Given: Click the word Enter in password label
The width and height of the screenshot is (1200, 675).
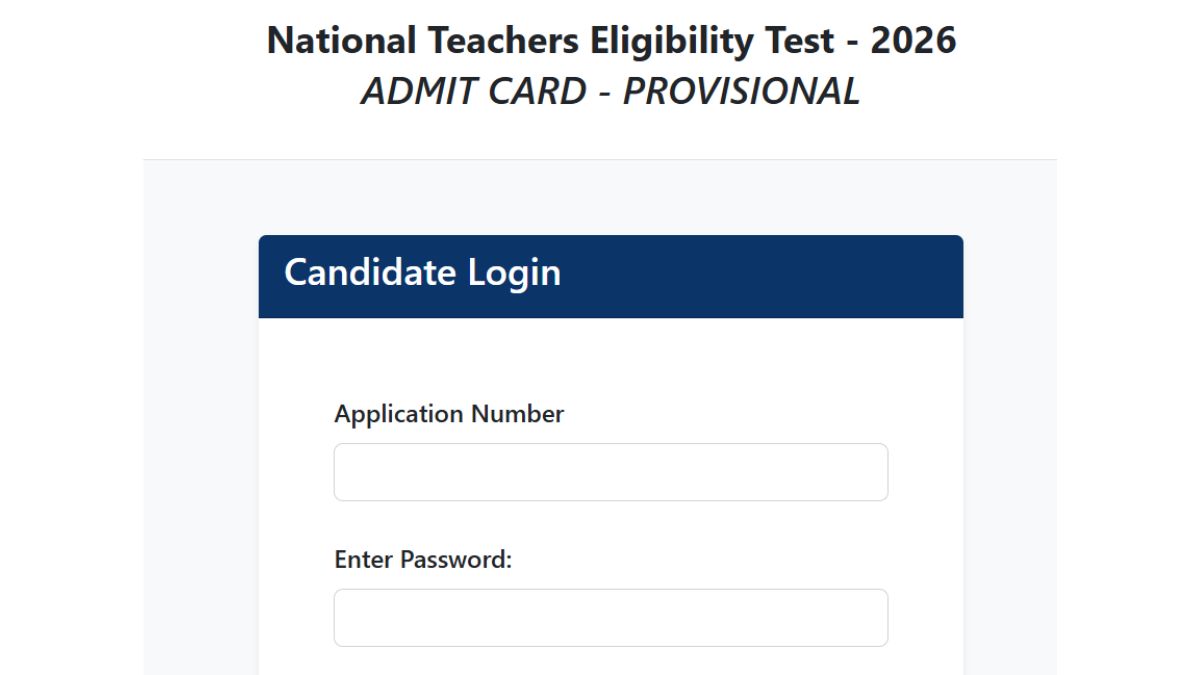Looking at the screenshot, I should point(364,560).
